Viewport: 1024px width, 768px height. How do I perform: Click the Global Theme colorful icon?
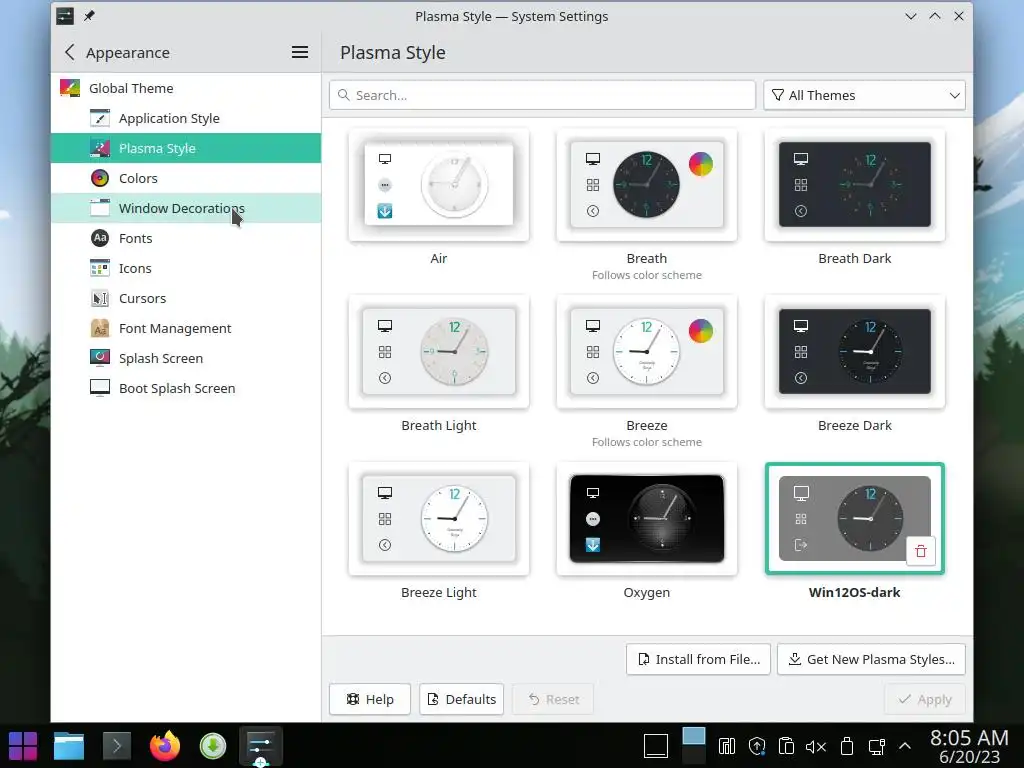(x=70, y=88)
